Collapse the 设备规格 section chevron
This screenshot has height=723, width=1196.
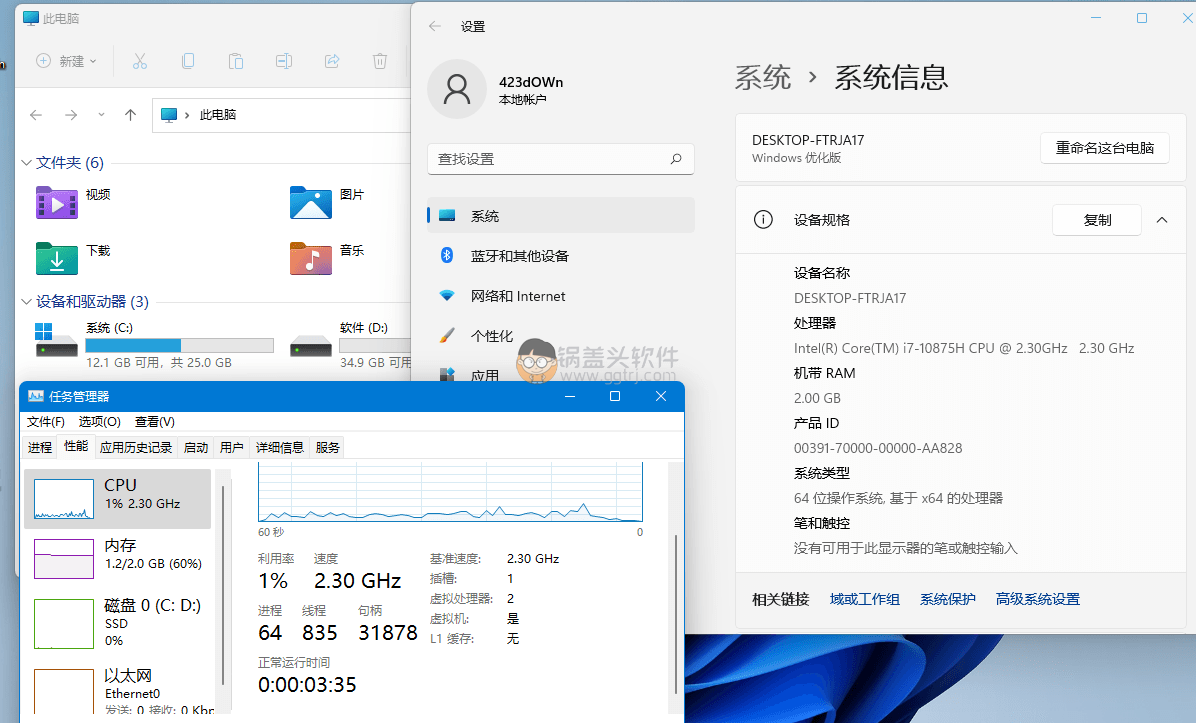coord(1162,220)
